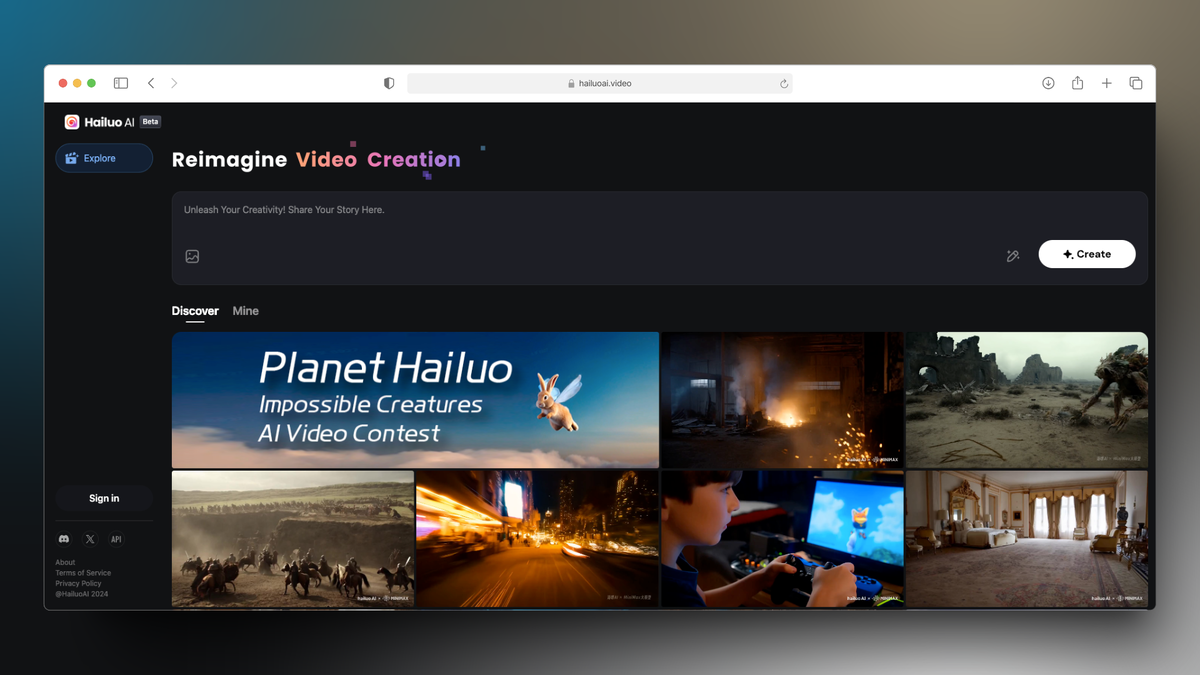Open the desert creature ruins video thumbnail
This screenshot has width=1200, height=675.
(1027, 400)
